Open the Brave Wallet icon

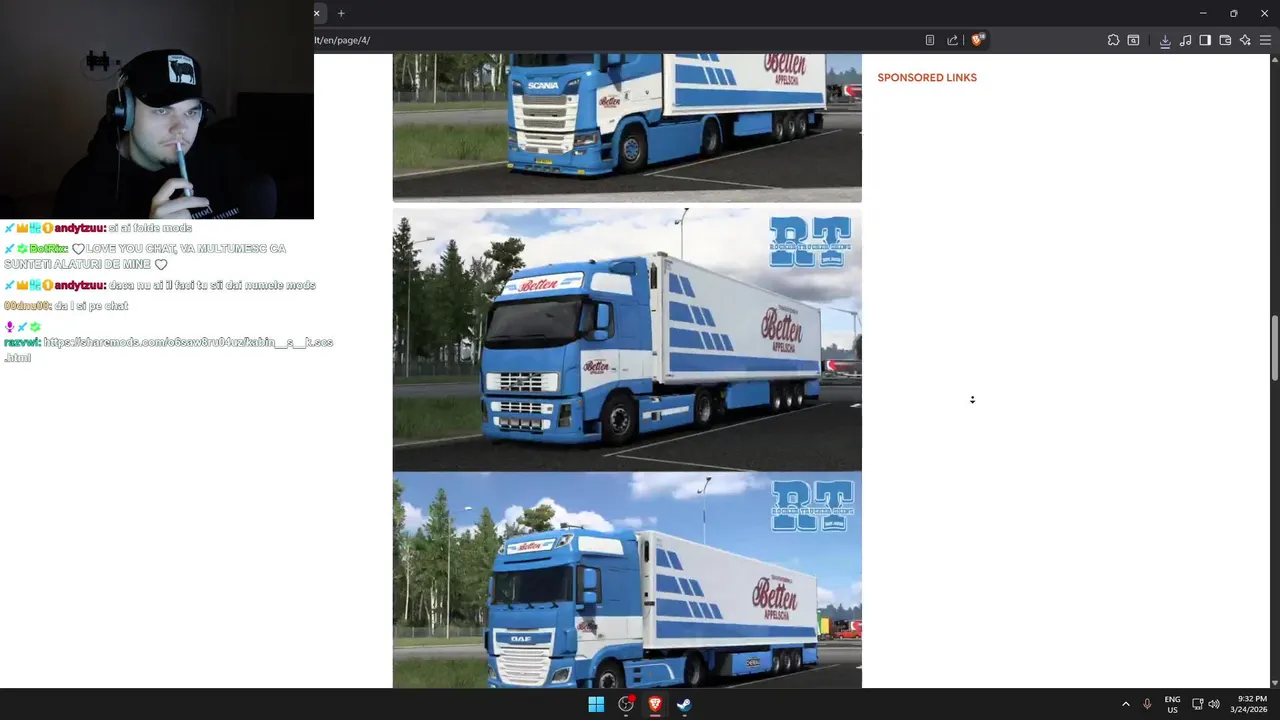(1225, 40)
